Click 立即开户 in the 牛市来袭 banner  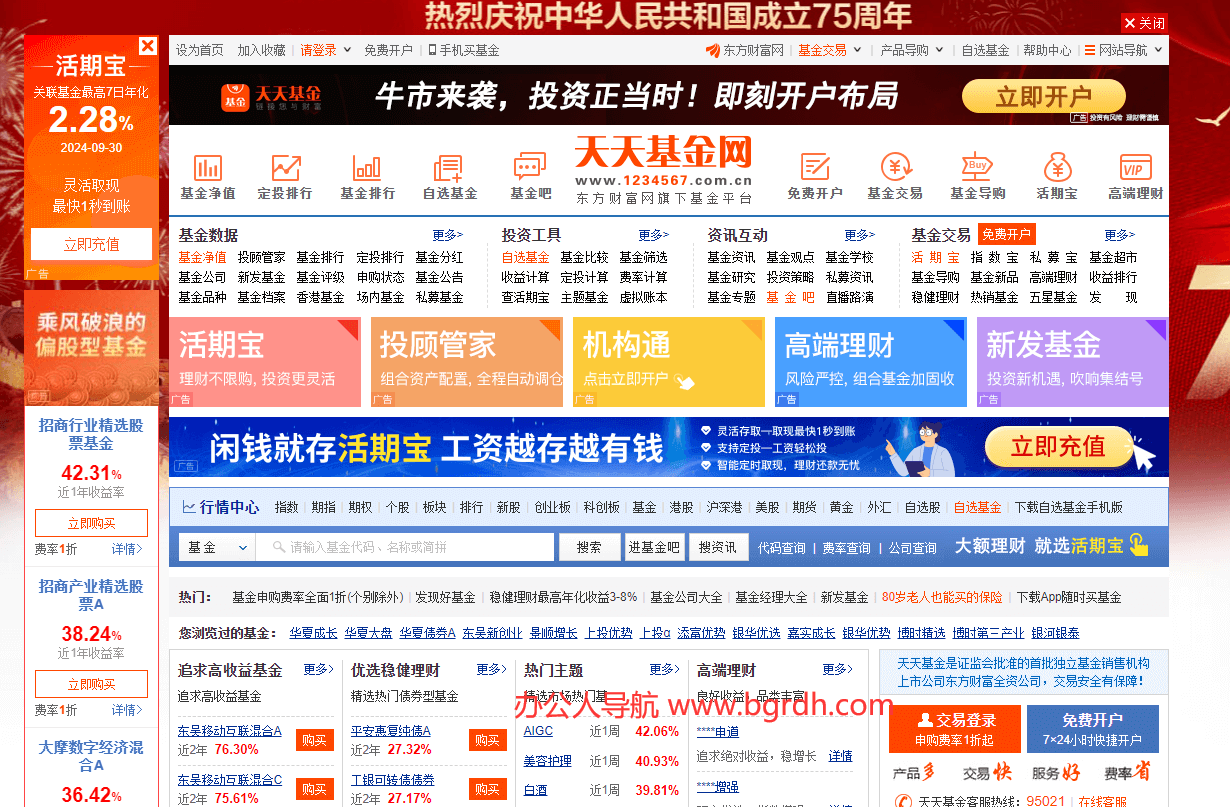1043,96
